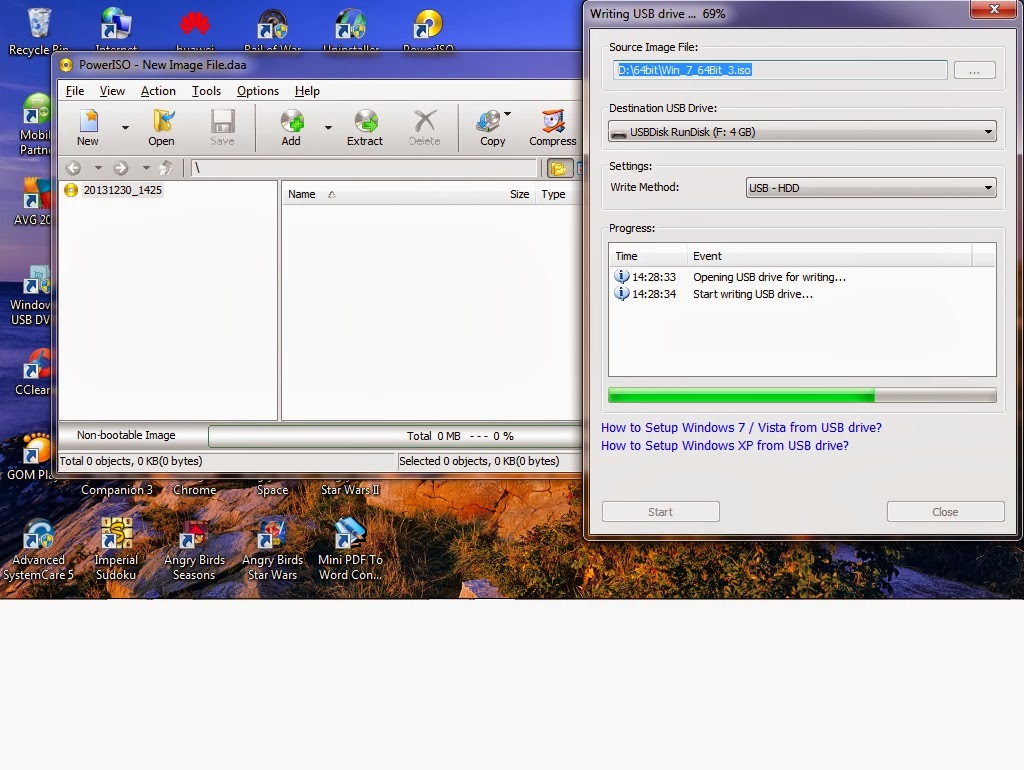Click the Compress toolbar icon
Screen dimensions: 1024x770
(552, 127)
